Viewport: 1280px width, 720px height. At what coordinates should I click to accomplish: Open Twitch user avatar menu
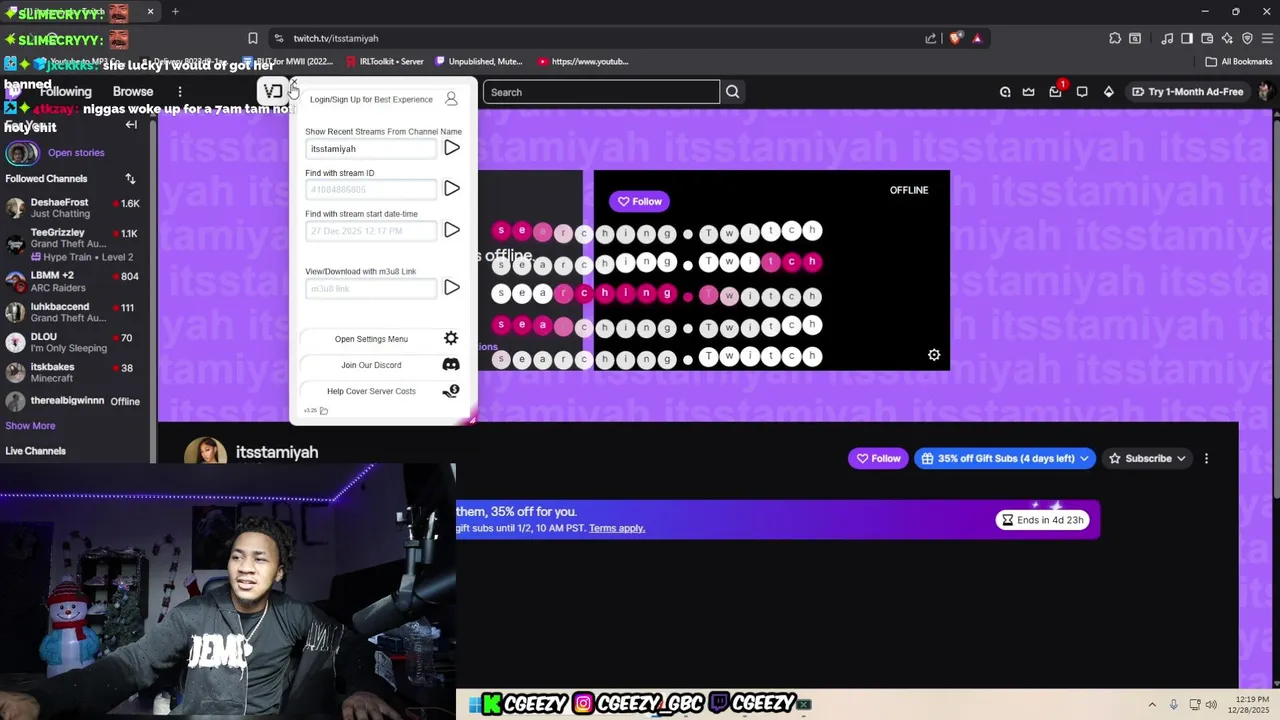coord(1266,92)
